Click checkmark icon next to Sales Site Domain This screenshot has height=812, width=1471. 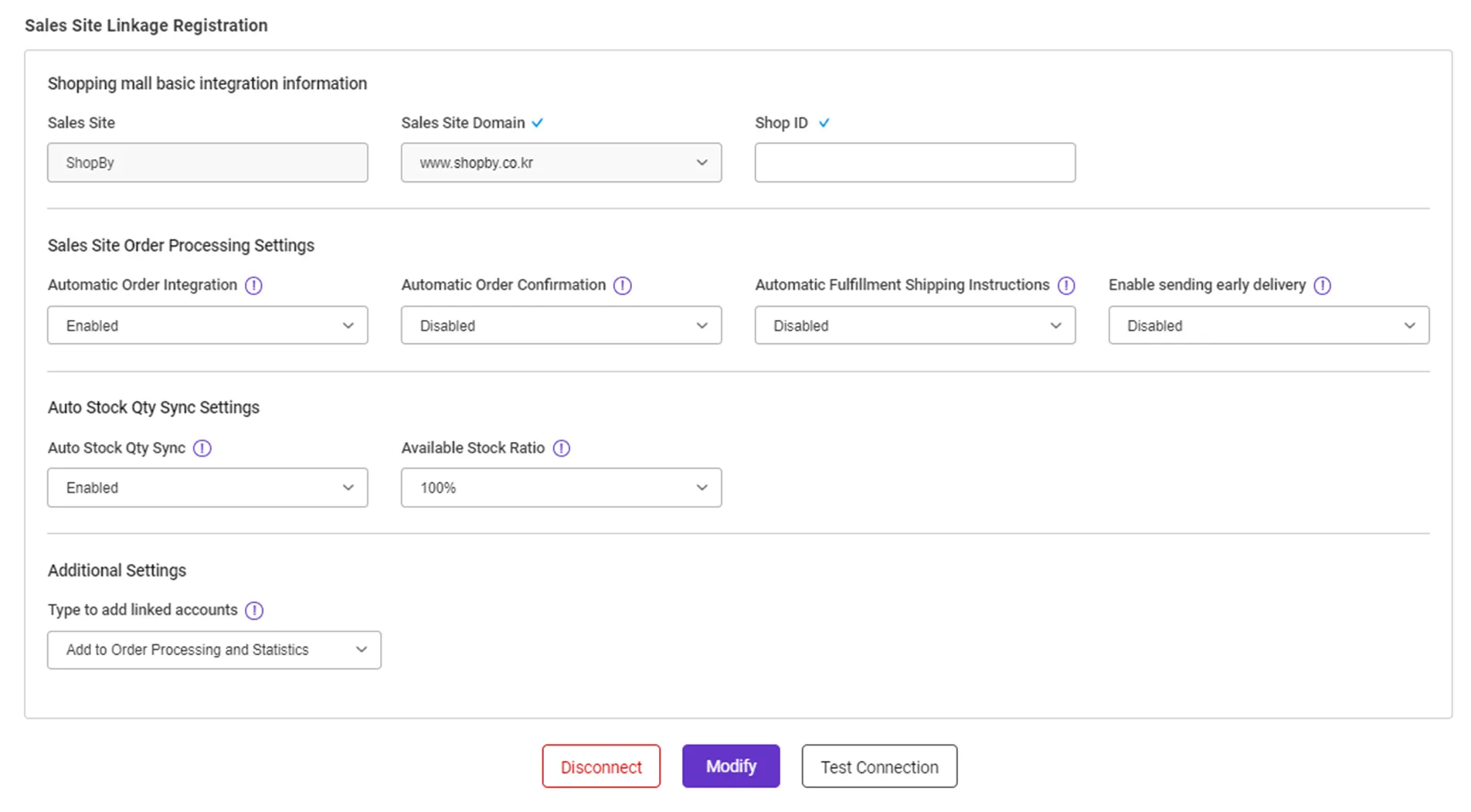click(x=538, y=123)
